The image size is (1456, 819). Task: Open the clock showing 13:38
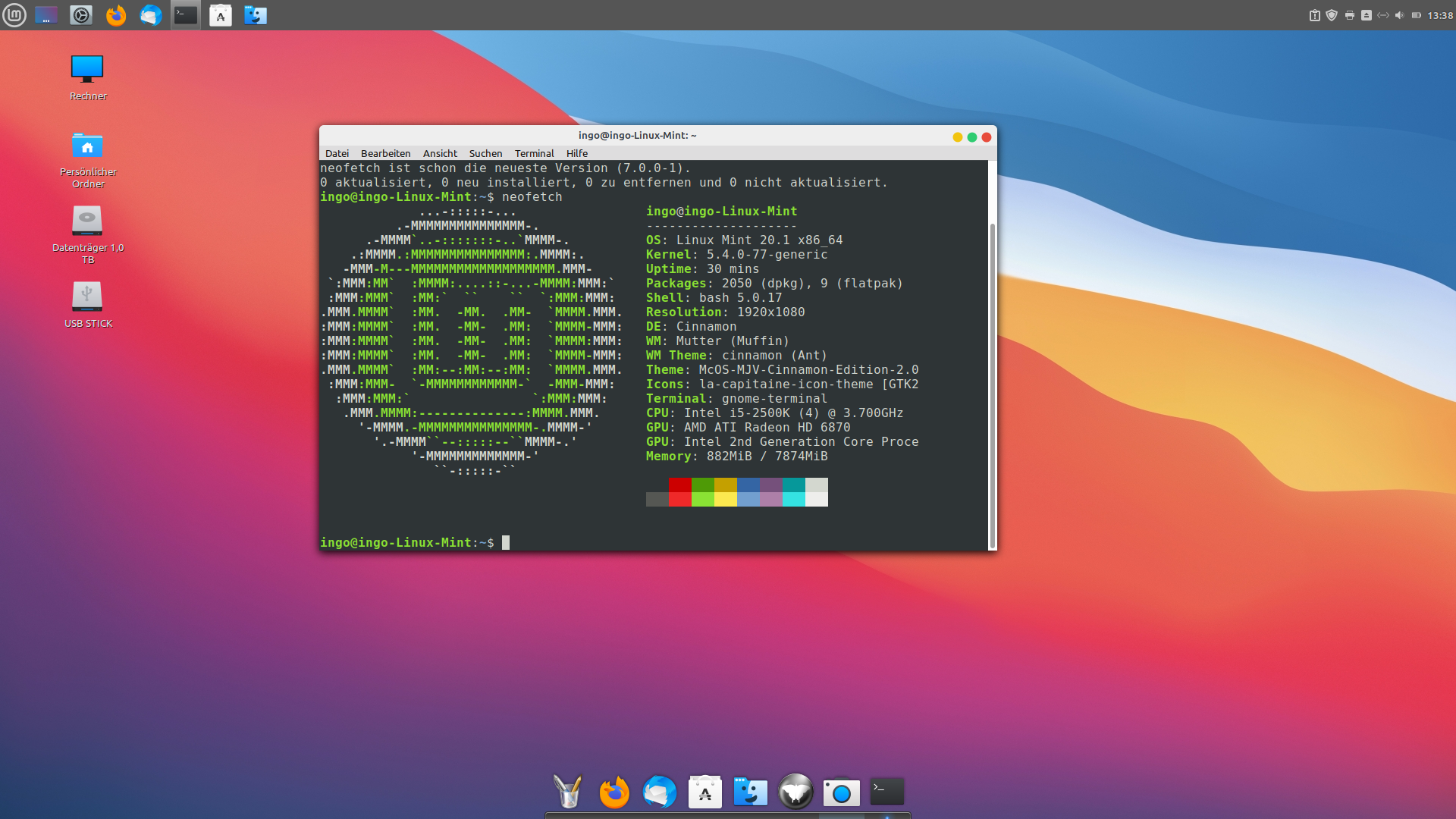coord(1439,15)
